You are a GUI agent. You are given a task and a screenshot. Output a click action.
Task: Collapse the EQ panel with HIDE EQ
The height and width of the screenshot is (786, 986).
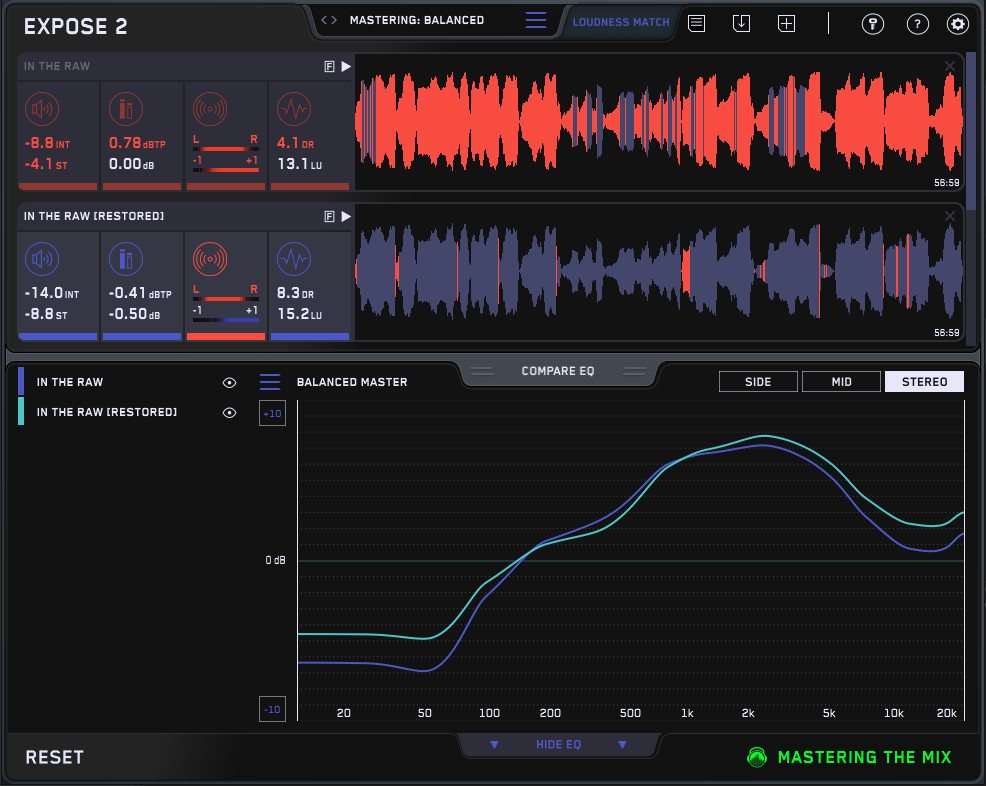558,744
